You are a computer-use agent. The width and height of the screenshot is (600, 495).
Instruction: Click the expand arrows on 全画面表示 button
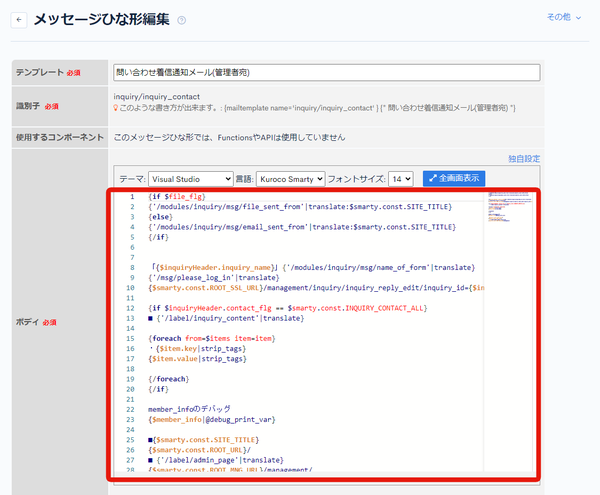[x=433, y=178]
